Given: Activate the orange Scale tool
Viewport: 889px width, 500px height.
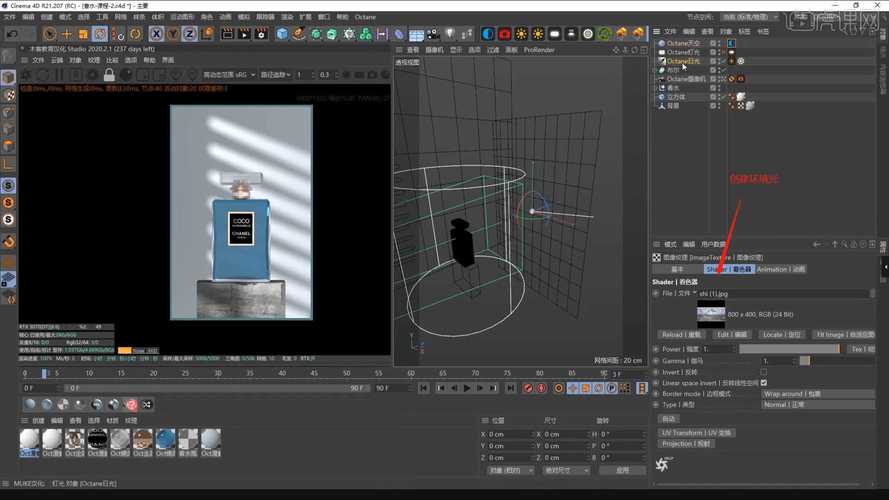Looking at the screenshot, I should click(x=83, y=35).
